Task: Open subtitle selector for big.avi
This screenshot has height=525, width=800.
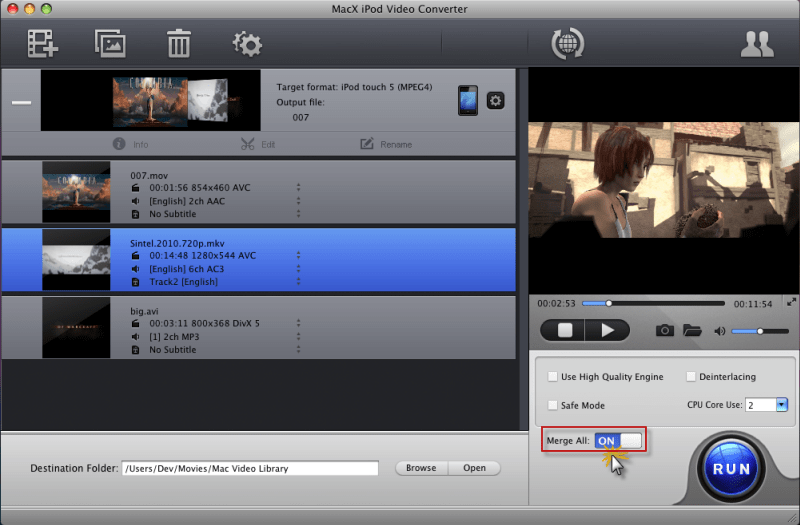Action: [x=298, y=349]
